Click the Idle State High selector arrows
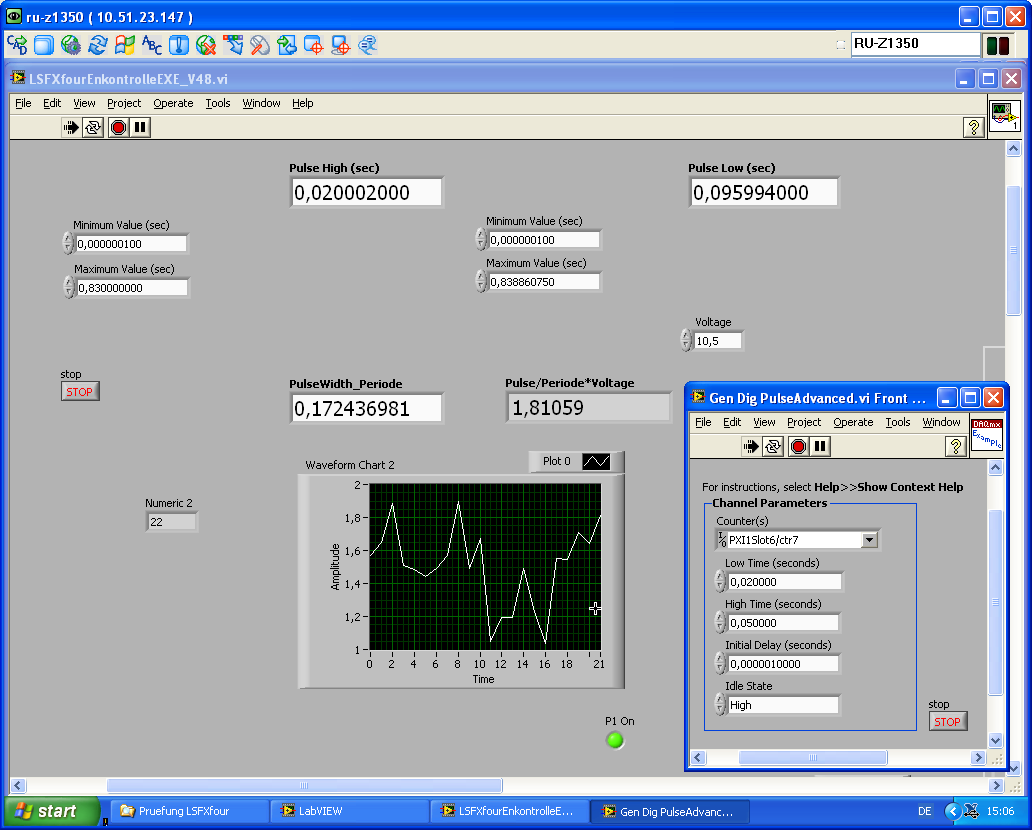The image size is (1032, 830). (x=720, y=705)
